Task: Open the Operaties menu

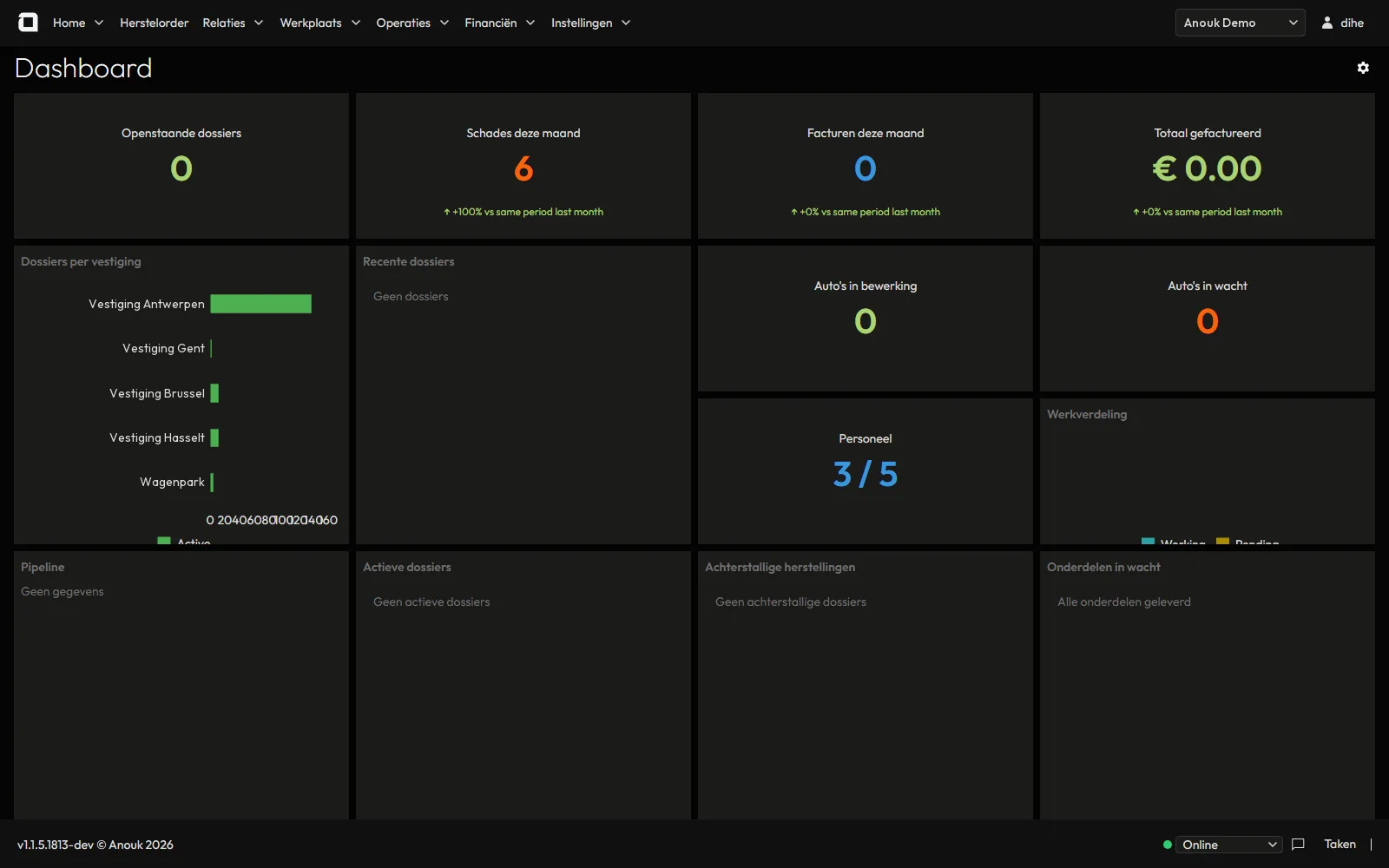Action: 412,23
